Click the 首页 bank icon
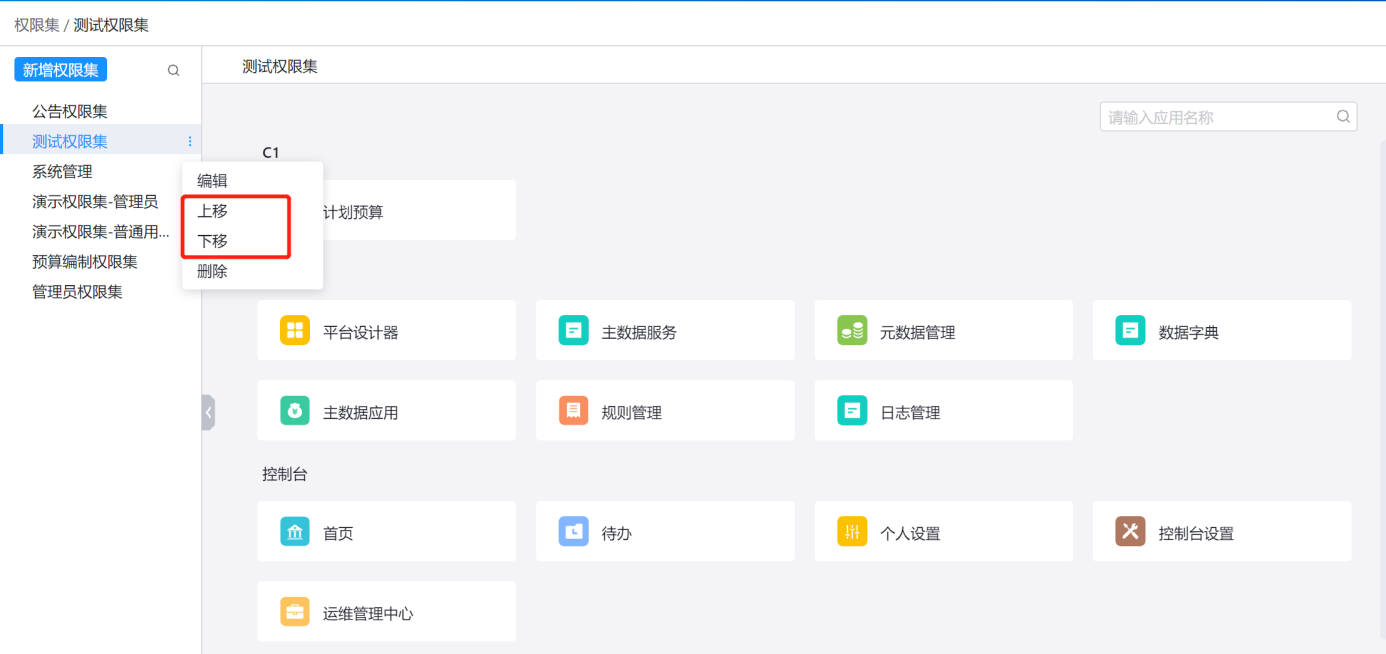Image resolution: width=1386 pixels, height=654 pixels. click(x=295, y=532)
